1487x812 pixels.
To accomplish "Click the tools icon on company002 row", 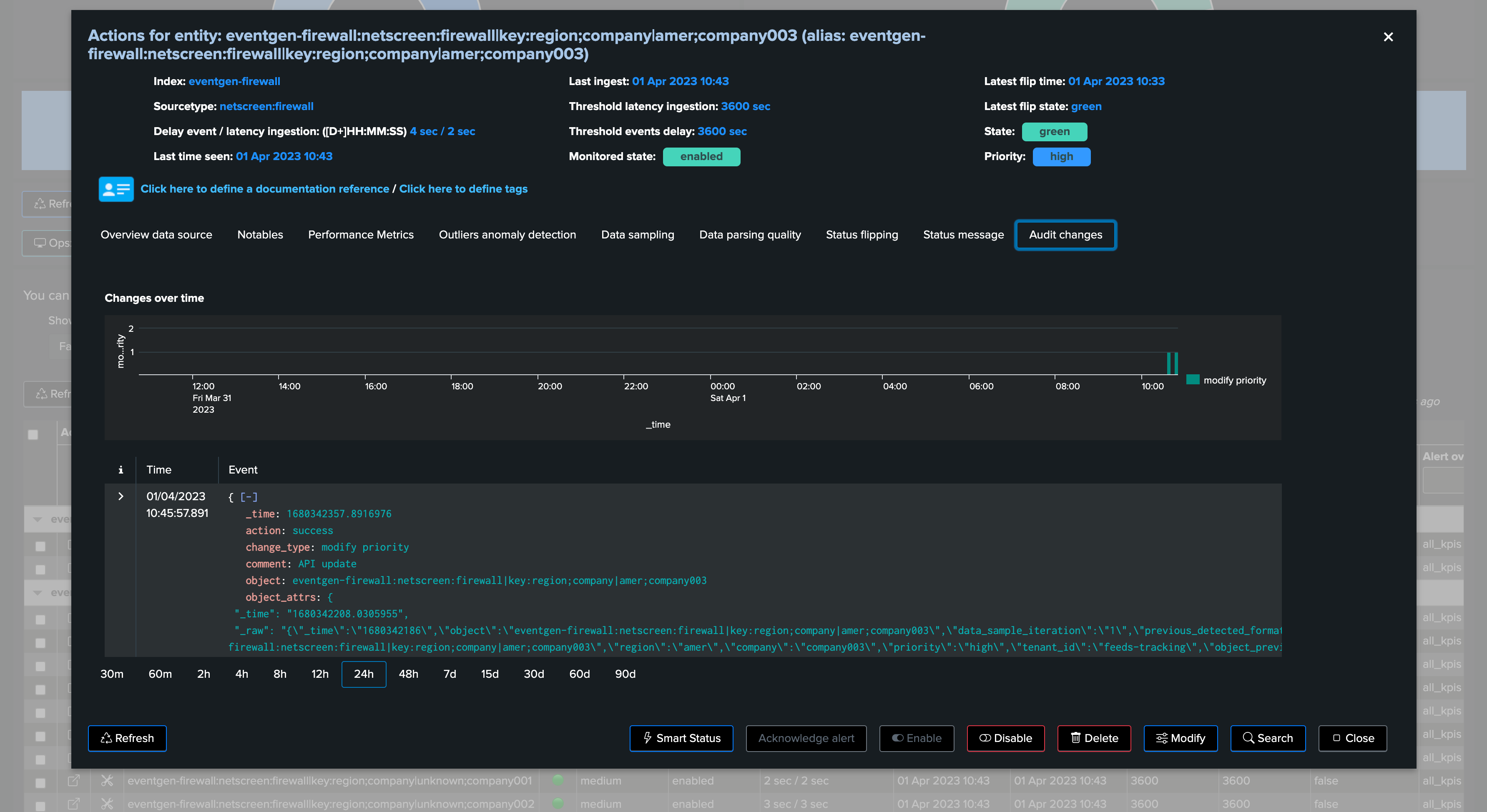I will (x=107, y=803).
